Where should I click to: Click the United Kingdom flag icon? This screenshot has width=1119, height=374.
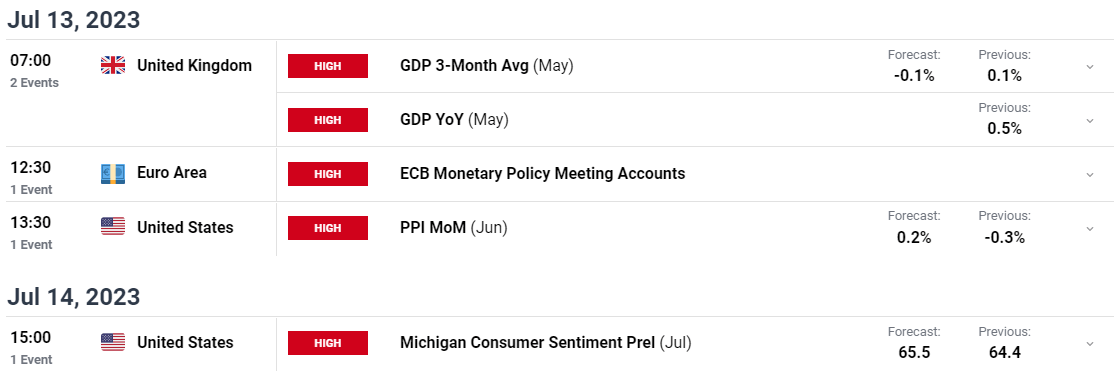[x=113, y=66]
